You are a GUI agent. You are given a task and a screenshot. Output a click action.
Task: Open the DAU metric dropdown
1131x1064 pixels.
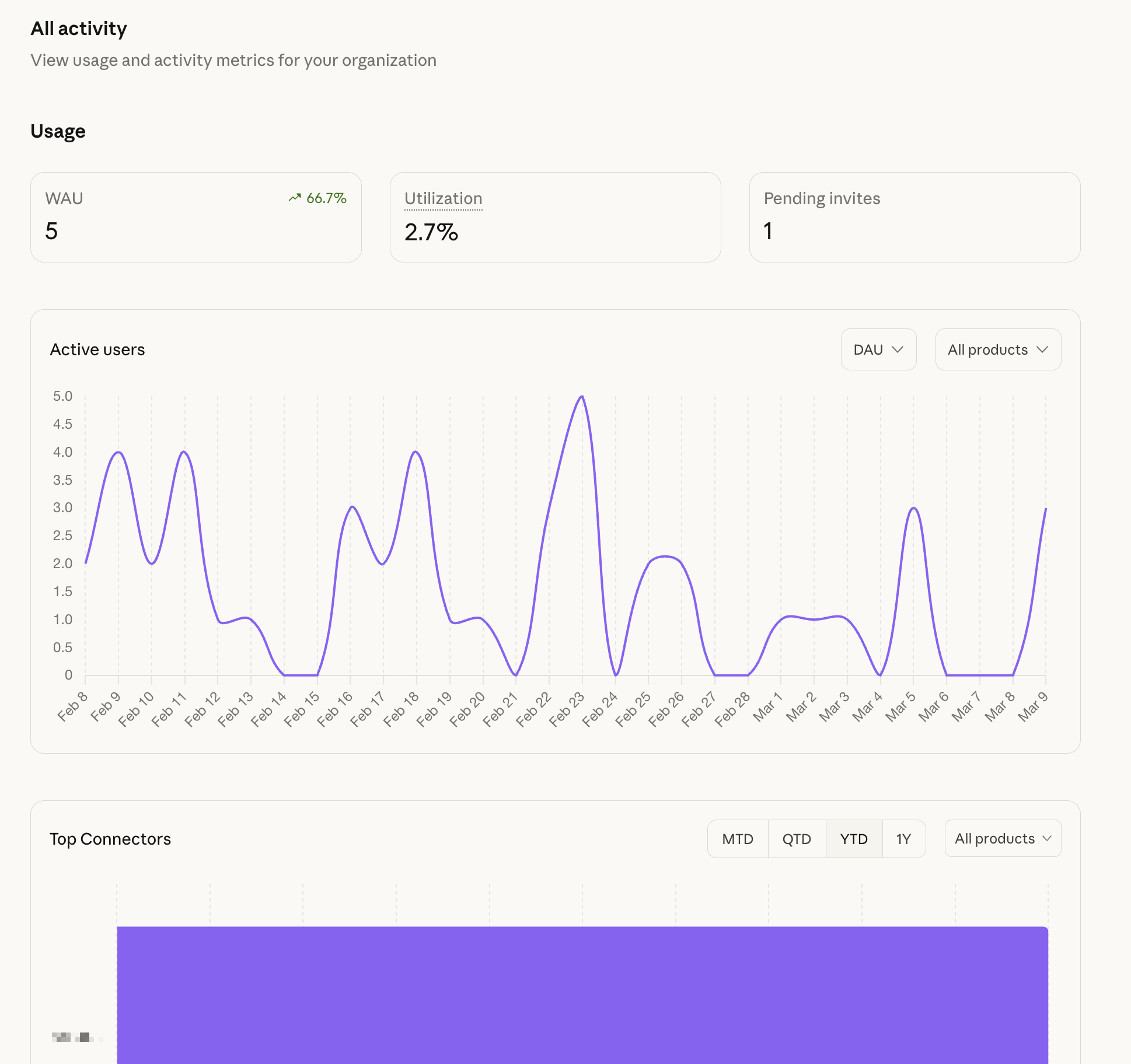tap(878, 349)
